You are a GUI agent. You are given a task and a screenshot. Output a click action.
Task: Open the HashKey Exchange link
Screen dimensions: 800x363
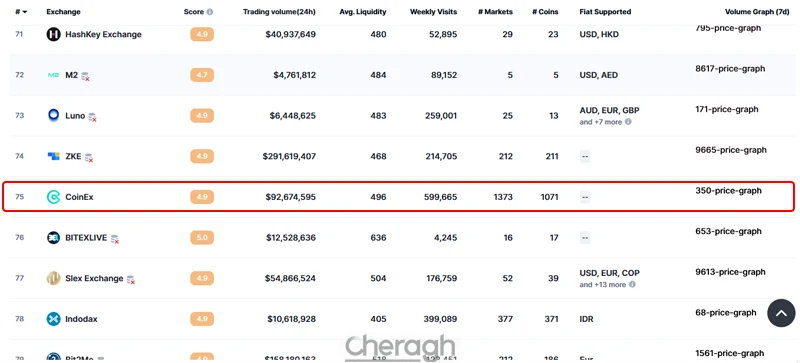coord(104,34)
